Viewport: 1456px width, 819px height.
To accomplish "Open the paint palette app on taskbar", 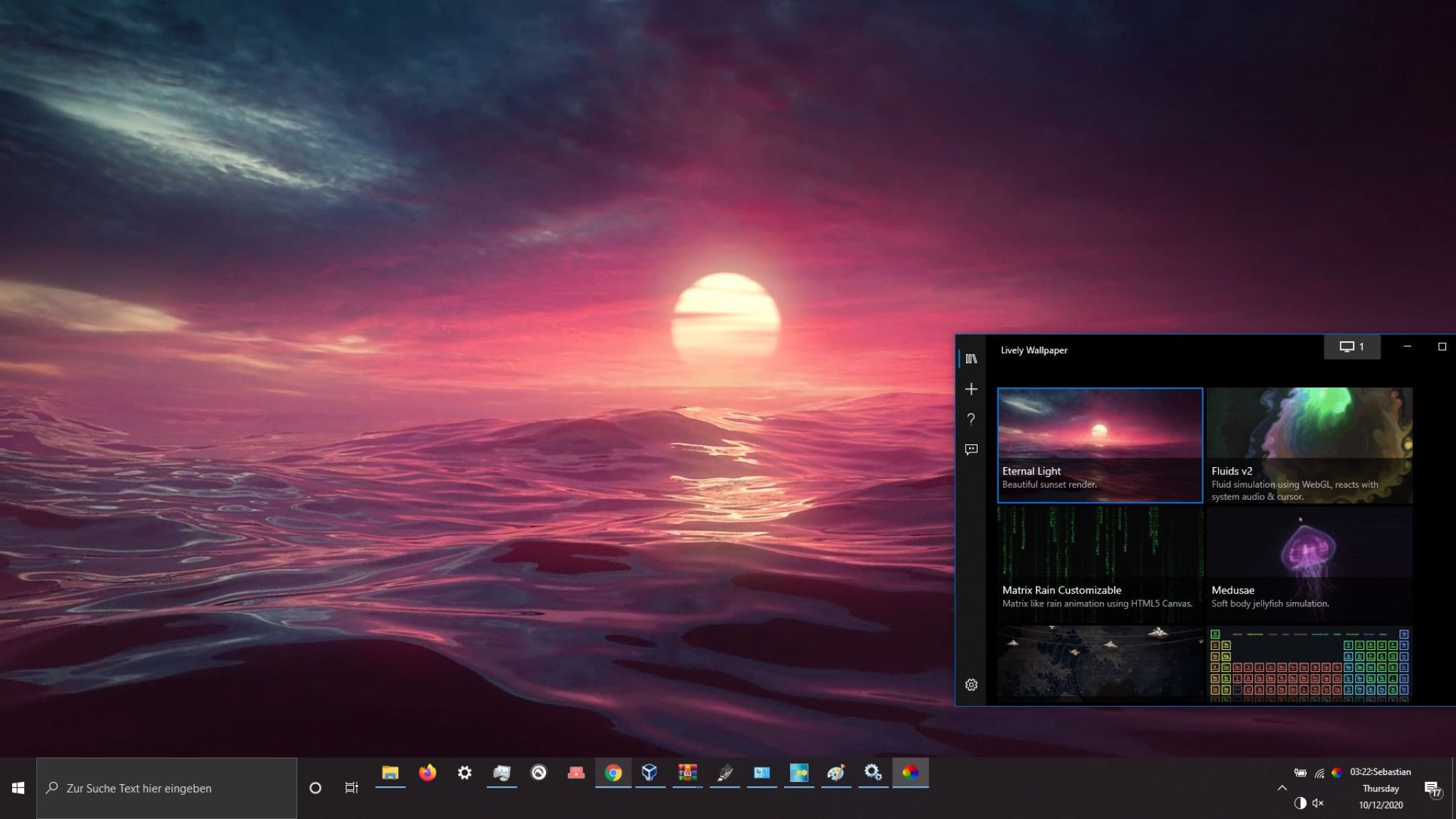I will click(x=836, y=773).
